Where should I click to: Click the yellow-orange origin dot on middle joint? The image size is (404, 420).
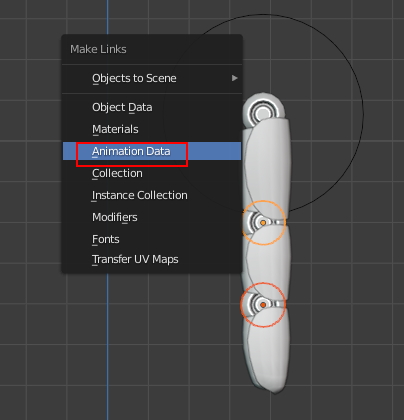pos(263,223)
